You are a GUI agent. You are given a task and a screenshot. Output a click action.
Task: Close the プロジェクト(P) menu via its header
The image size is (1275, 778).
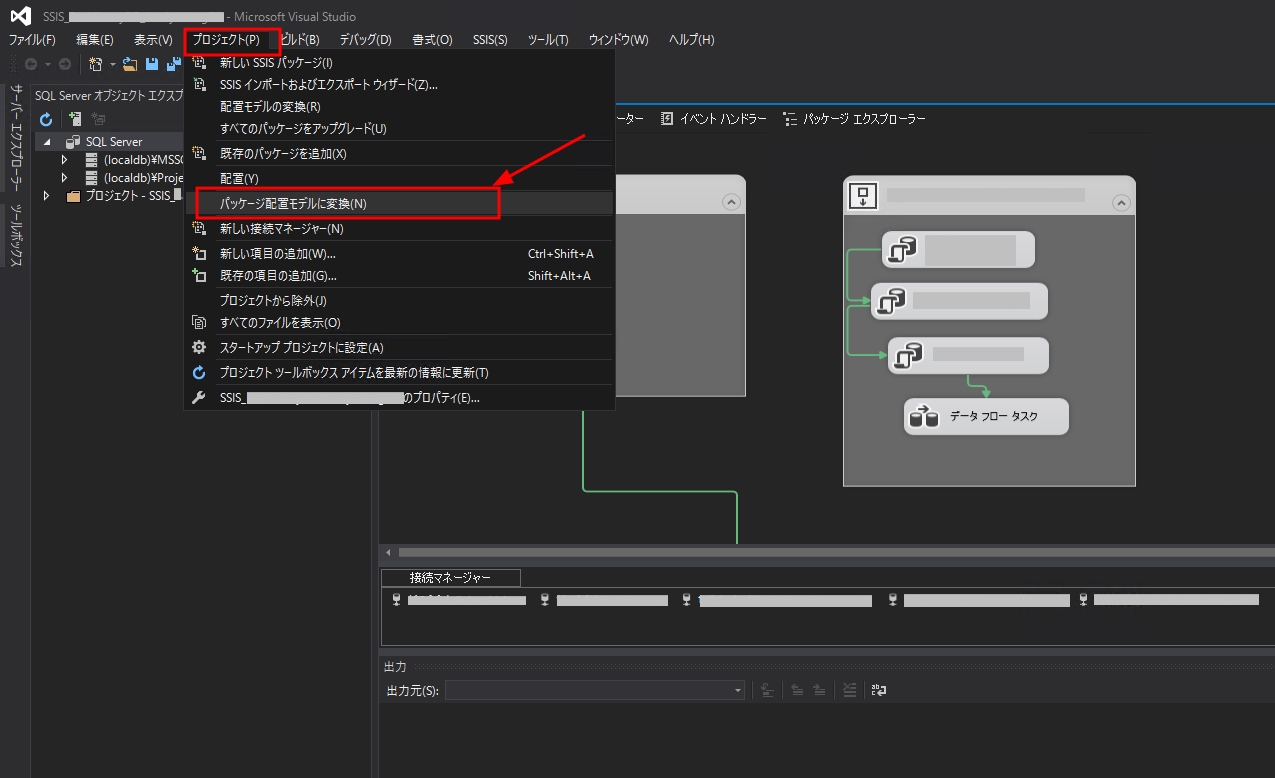(x=226, y=40)
